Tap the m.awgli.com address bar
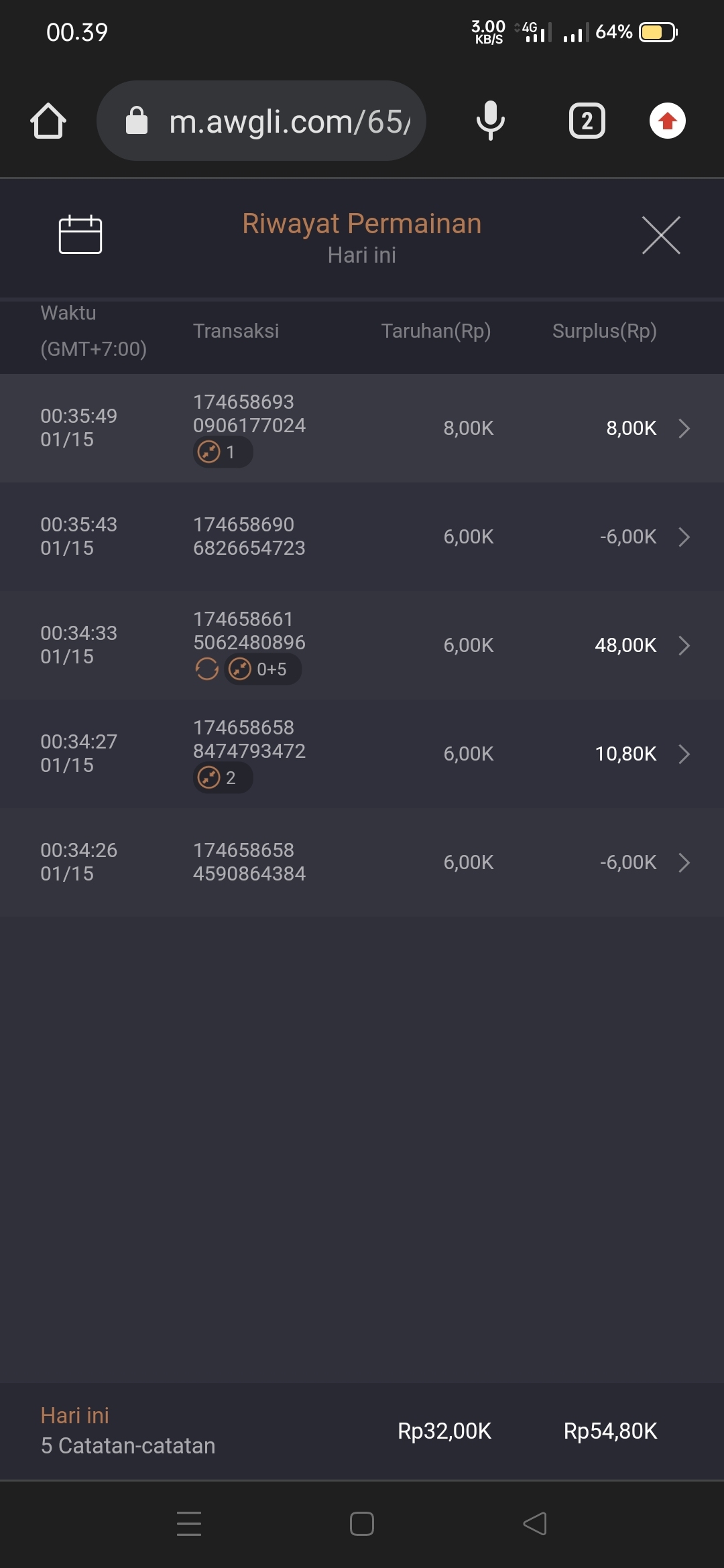This screenshot has width=724, height=1568. pos(288,121)
